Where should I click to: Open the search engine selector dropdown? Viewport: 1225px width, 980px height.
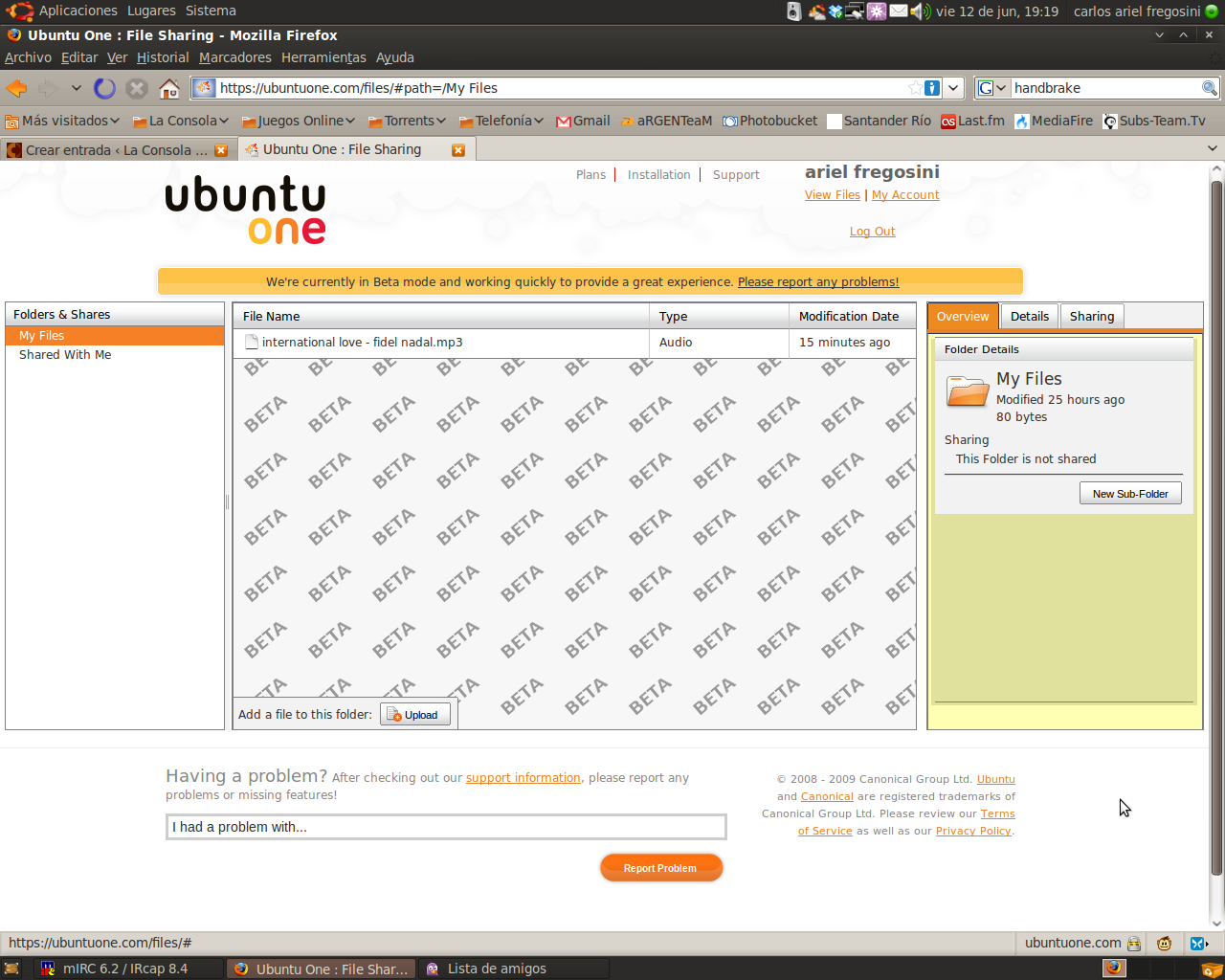click(x=992, y=88)
